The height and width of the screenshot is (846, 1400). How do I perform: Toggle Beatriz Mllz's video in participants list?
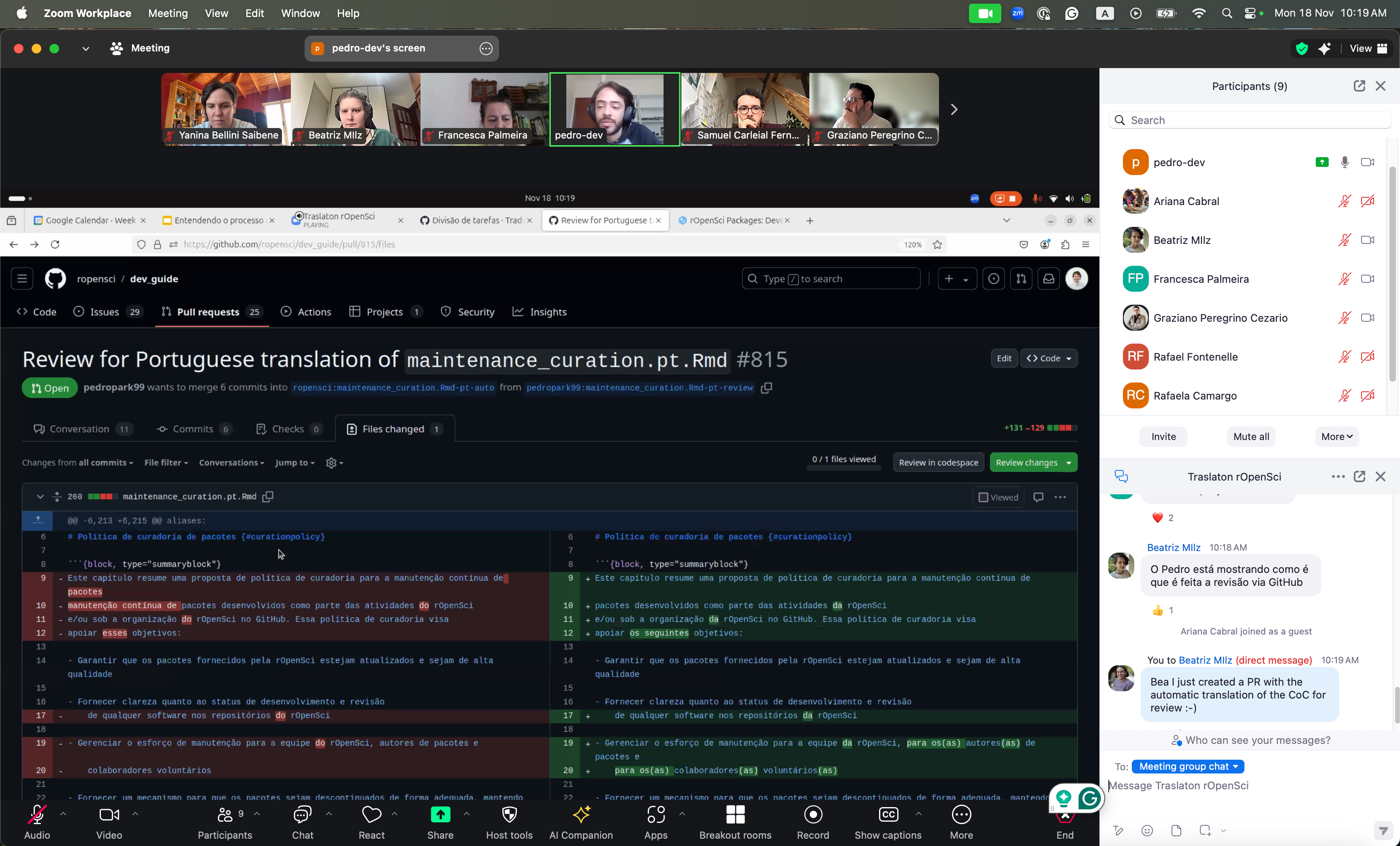(1368, 240)
